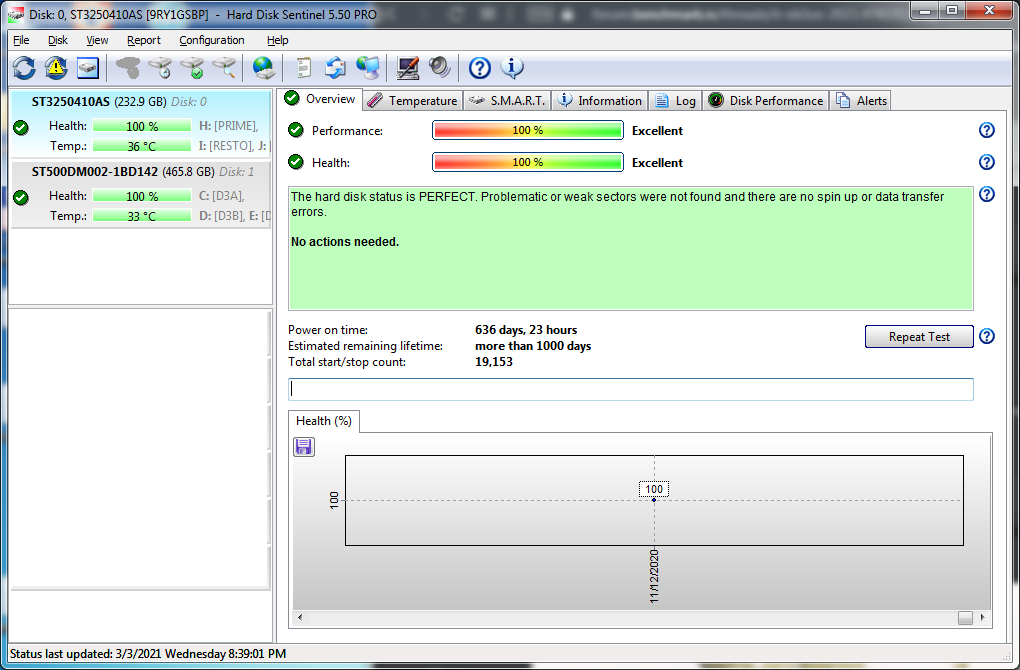Click the speaker sound toolbar icon
Image resolution: width=1020 pixels, height=670 pixels.
pyautogui.click(x=440, y=68)
